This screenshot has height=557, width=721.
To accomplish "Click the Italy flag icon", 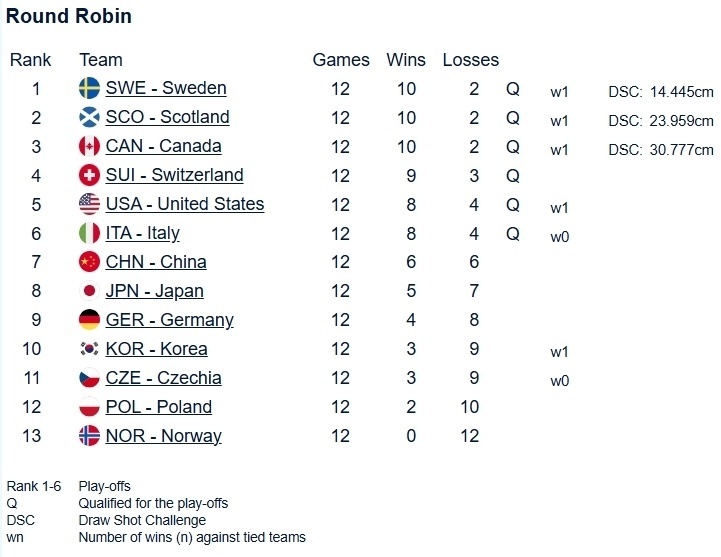I will pos(89,233).
